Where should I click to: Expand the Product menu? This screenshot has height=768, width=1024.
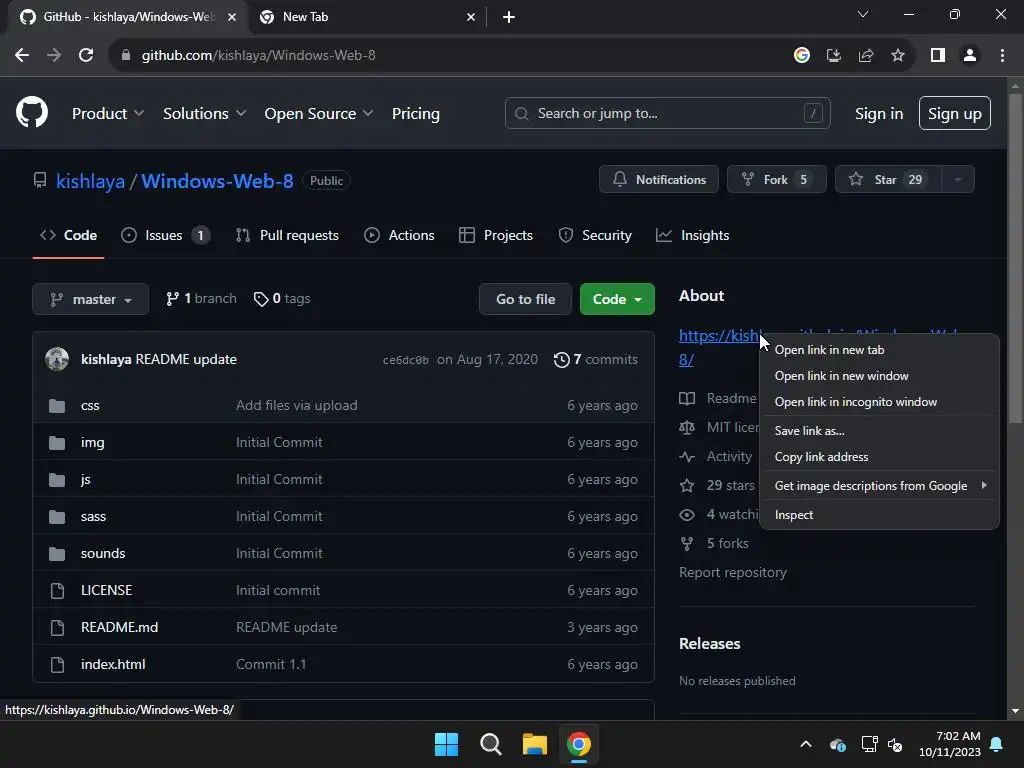click(108, 114)
